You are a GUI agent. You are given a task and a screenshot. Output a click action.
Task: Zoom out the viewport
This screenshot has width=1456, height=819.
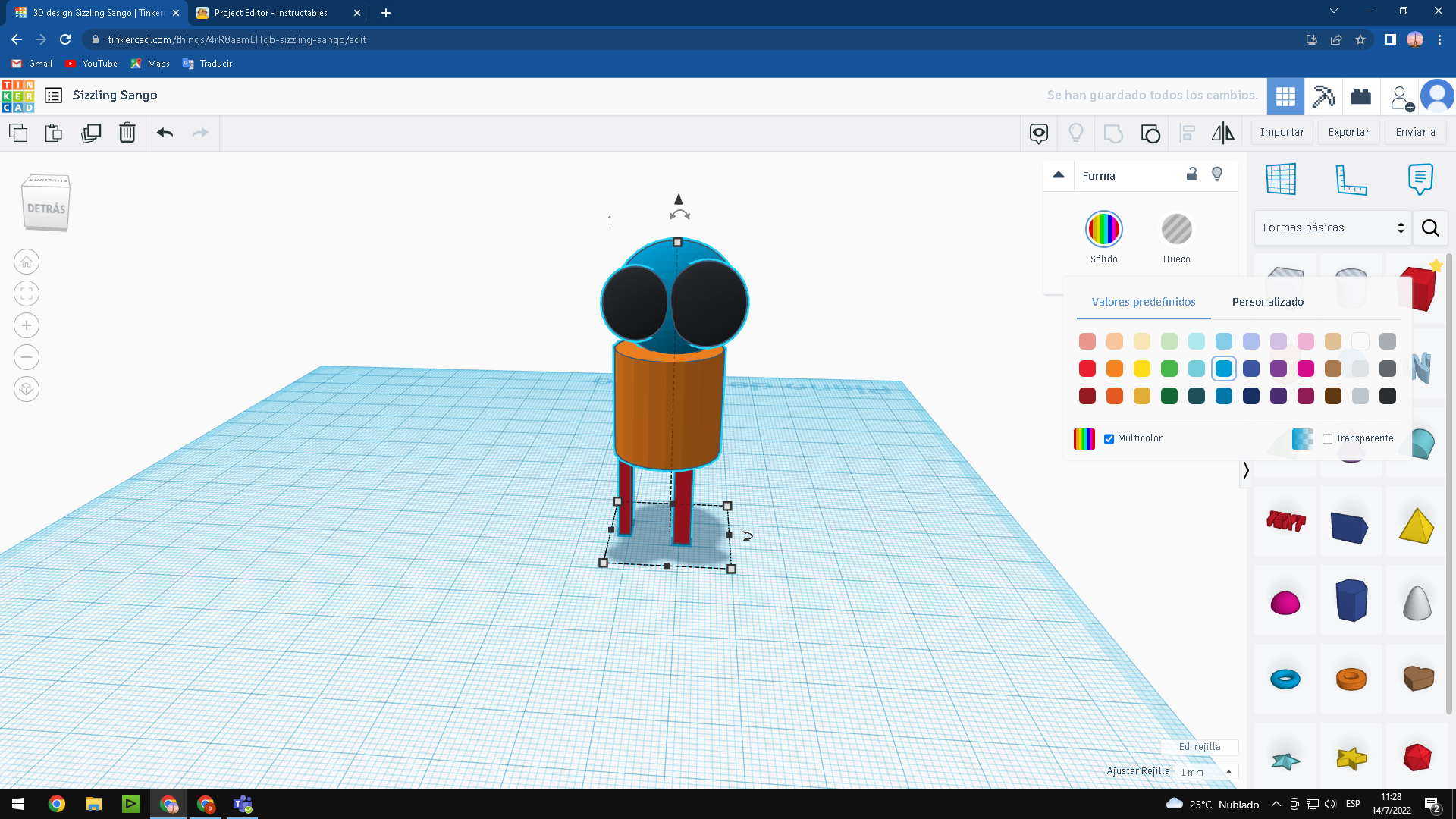click(x=27, y=357)
